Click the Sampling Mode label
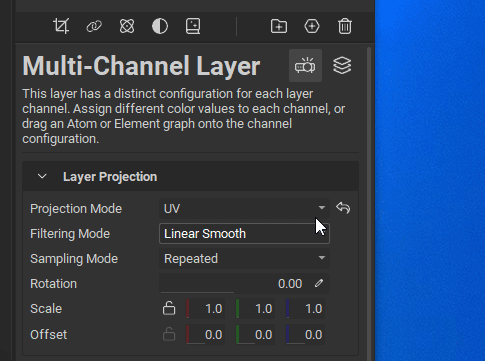485x361 pixels. (74, 259)
